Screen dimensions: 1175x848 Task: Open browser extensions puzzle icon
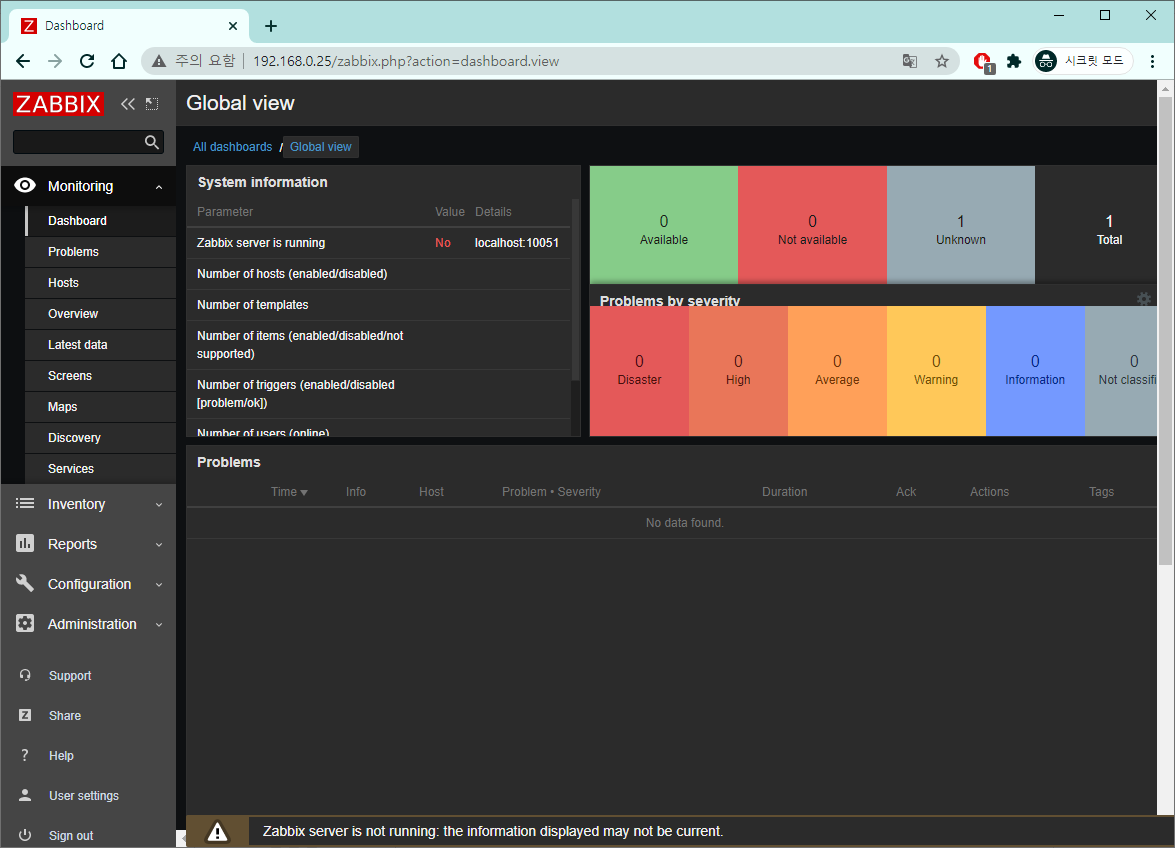pyautogui.click(x=1014, y=61)
